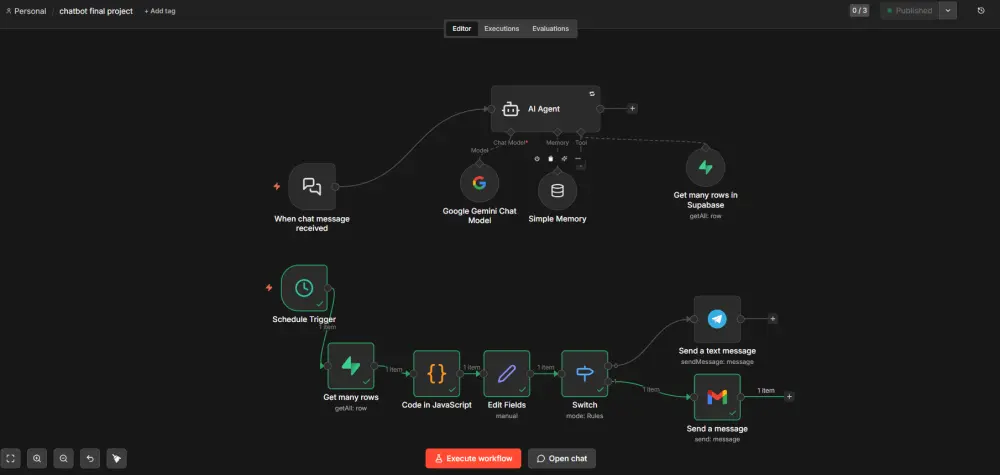1000x475 pixels.
Task: Select the Simple Memory node
Action: pyautogui.click(x=557, y=191)
